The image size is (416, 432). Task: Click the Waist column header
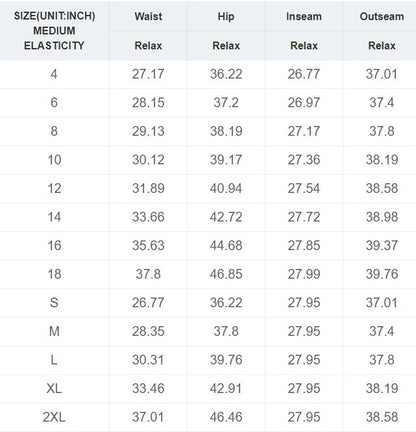(148, 16)
